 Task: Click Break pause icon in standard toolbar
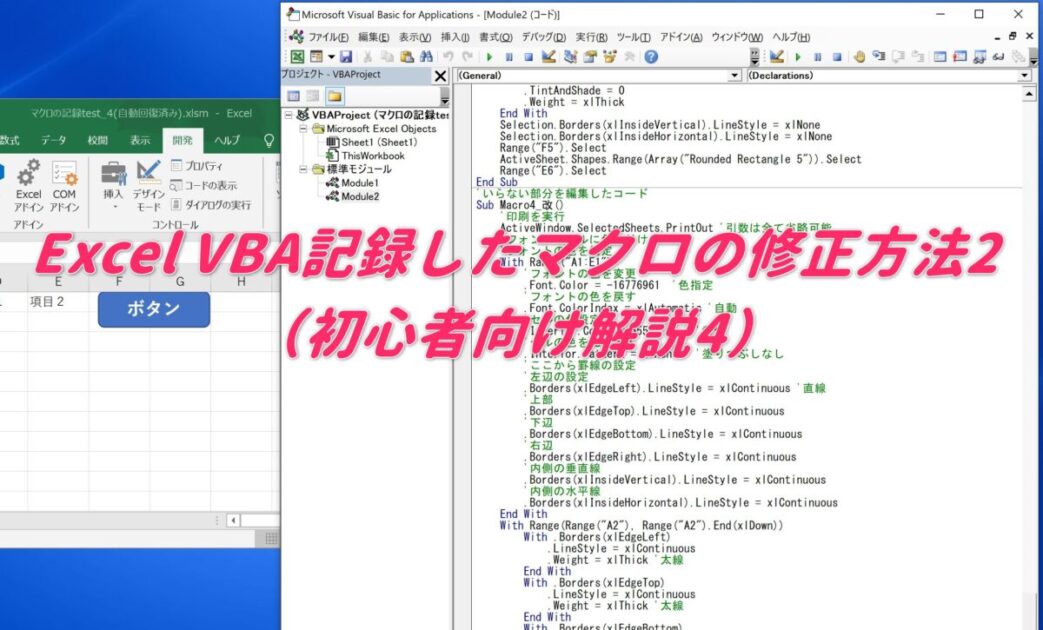pyautogui.click(x=509, y=57)
